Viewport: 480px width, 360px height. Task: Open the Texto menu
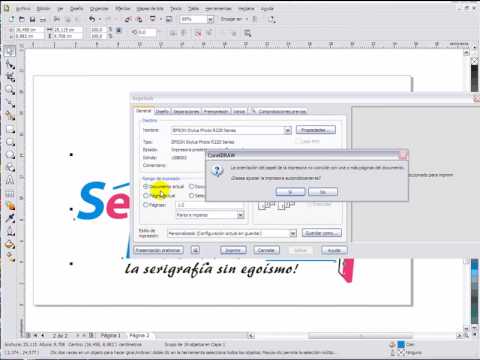tap(176, 8)
